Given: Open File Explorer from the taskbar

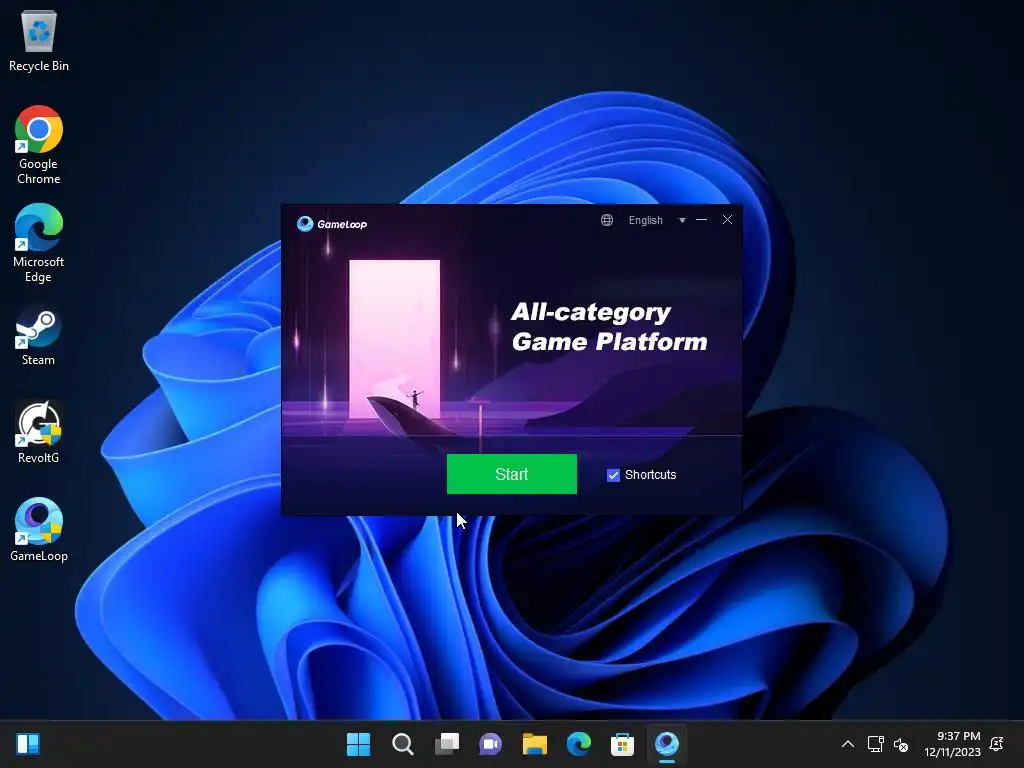Looking at the screenshot, I should coord(535,744).
